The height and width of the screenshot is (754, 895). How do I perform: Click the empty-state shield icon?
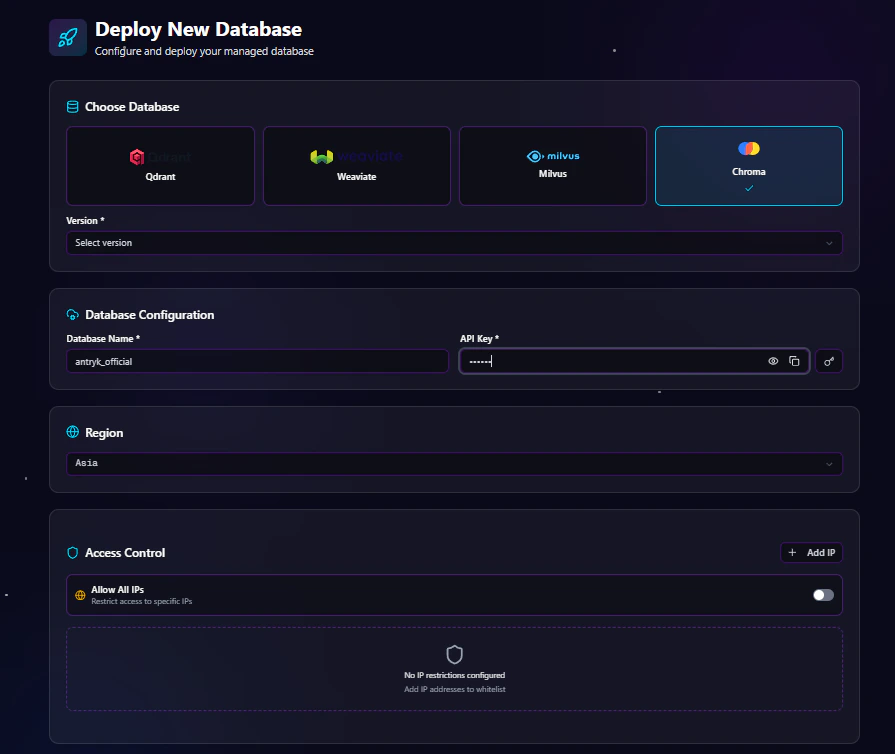tap(454, 655)
